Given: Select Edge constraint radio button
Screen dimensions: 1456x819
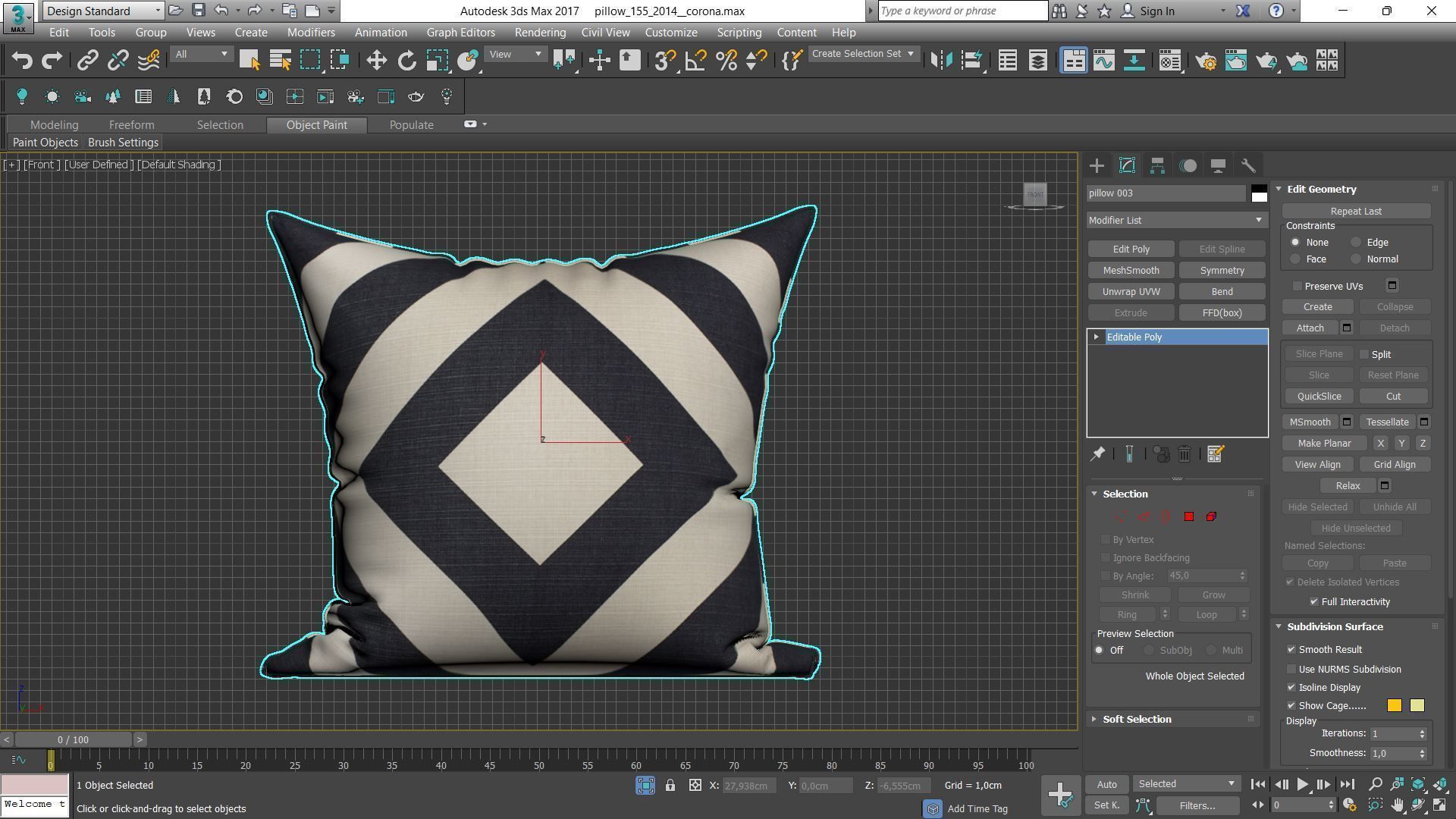Looking at the screenshot, I should pos(1356,242).
